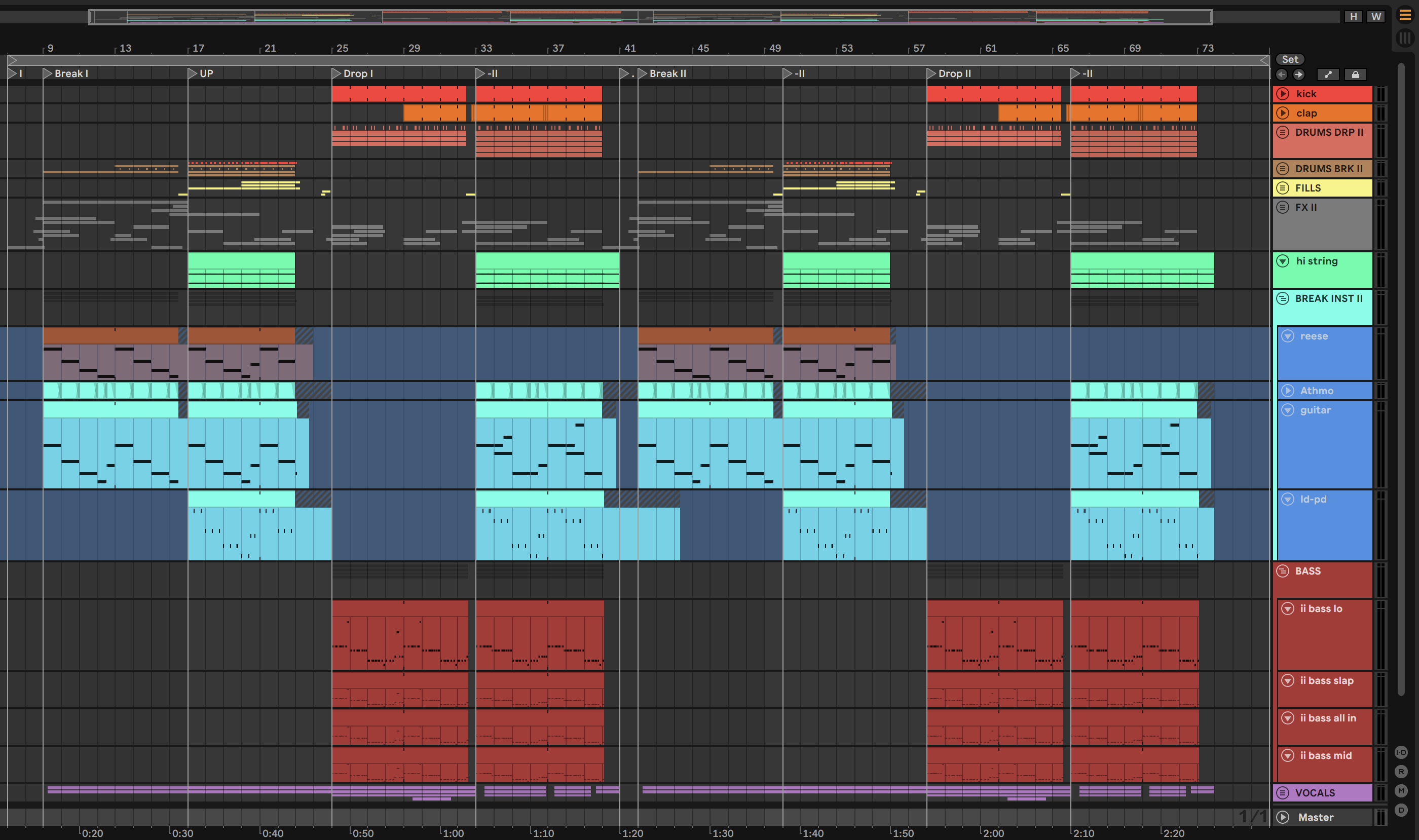This screenshot has height=840, width=1419.
Task: Jump to previous locator arrow
Action: tap(1282, 74)
